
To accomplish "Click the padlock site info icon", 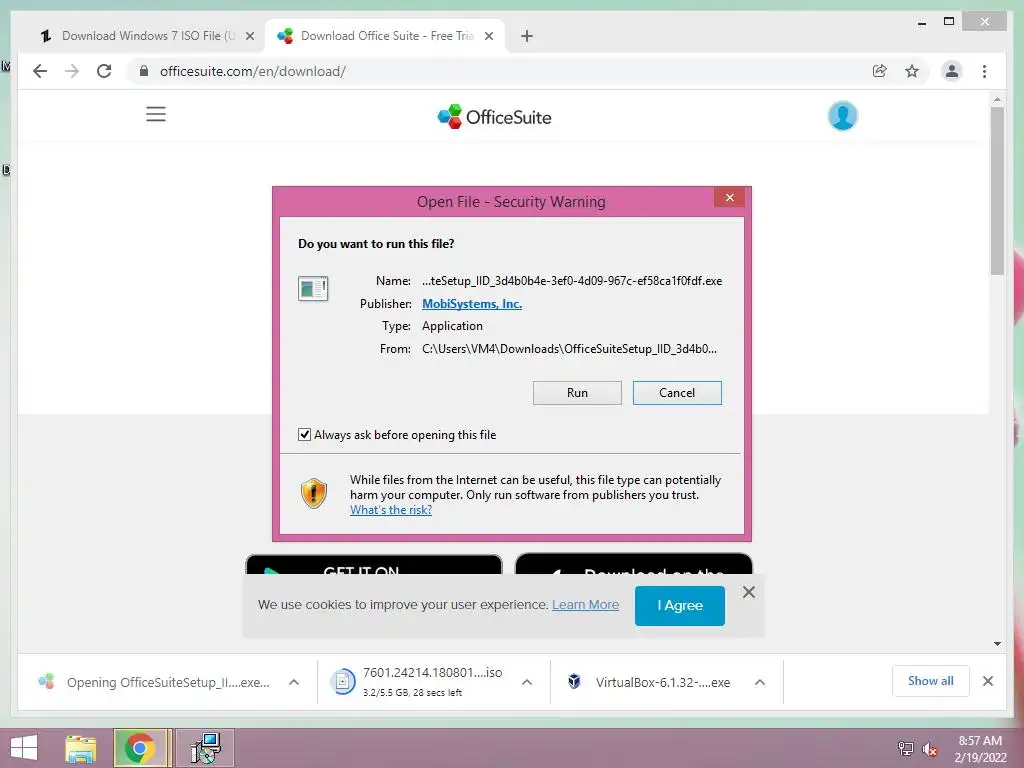I will coord(144,71).
